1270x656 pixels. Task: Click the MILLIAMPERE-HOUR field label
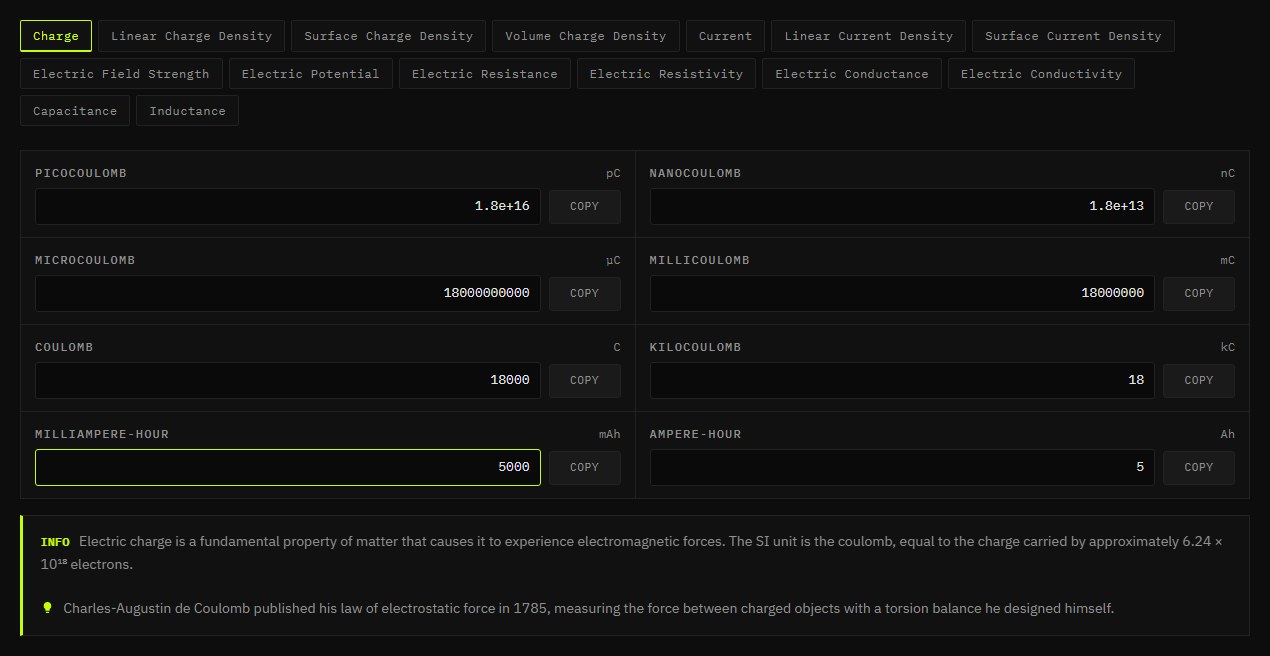[102, 434]
